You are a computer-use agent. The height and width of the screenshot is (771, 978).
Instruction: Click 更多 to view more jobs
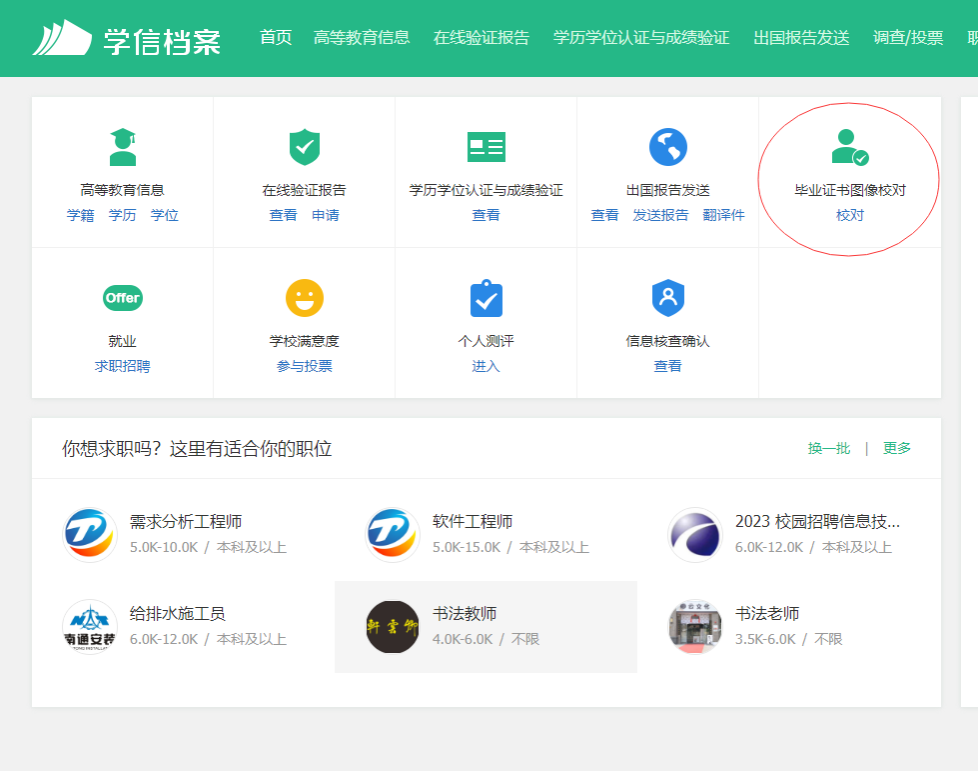tap(897, 448)
